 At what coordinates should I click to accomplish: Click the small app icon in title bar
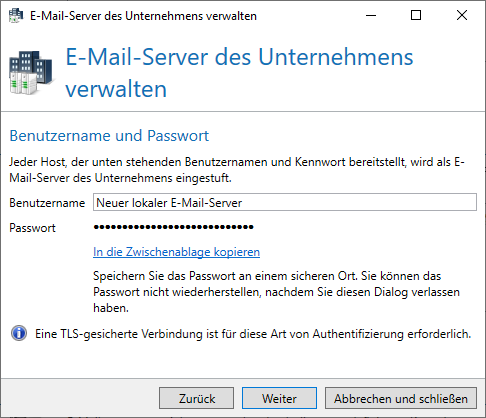pos(16,15)
